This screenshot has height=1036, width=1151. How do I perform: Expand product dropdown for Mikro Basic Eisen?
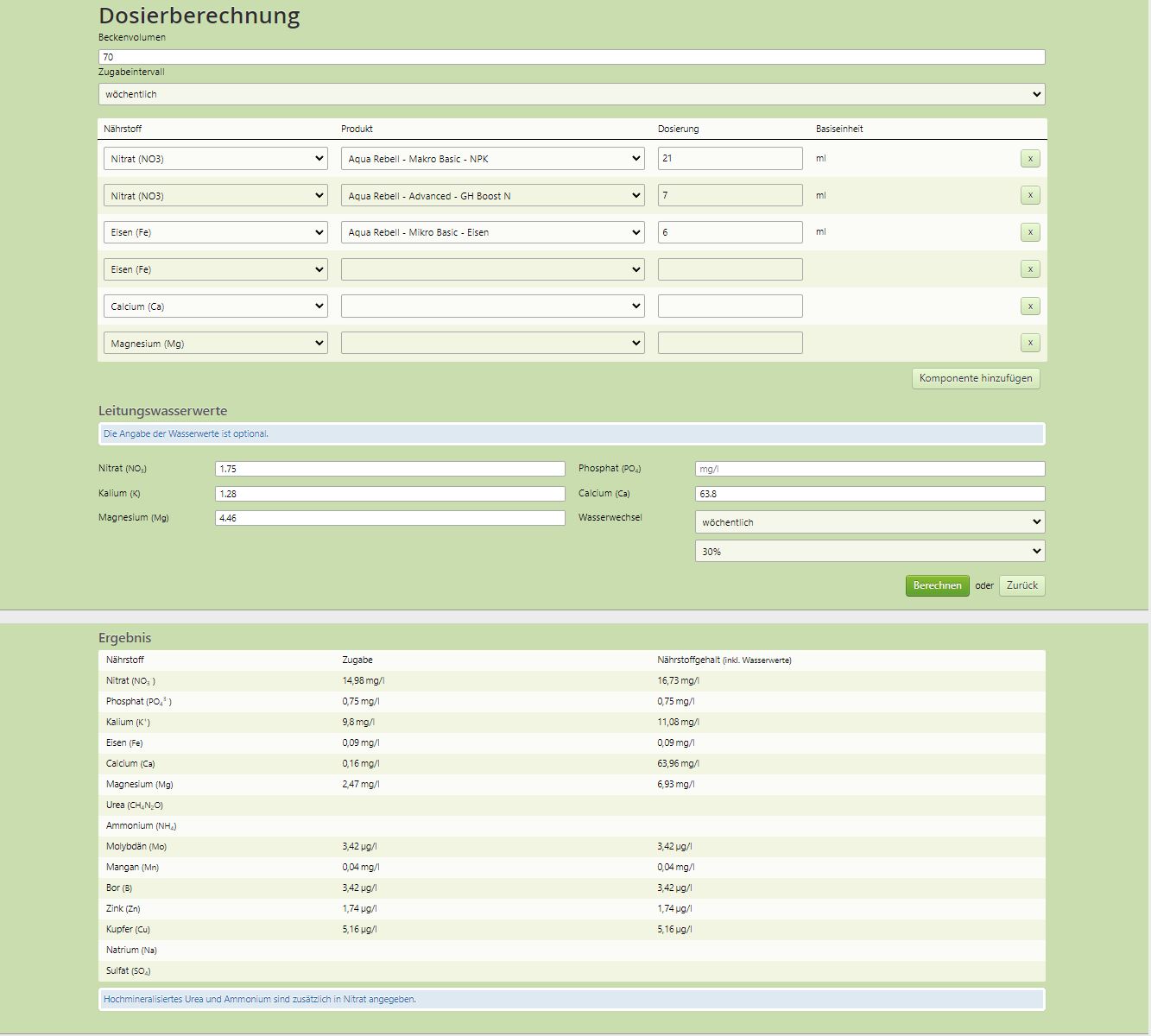click(492, 232)
